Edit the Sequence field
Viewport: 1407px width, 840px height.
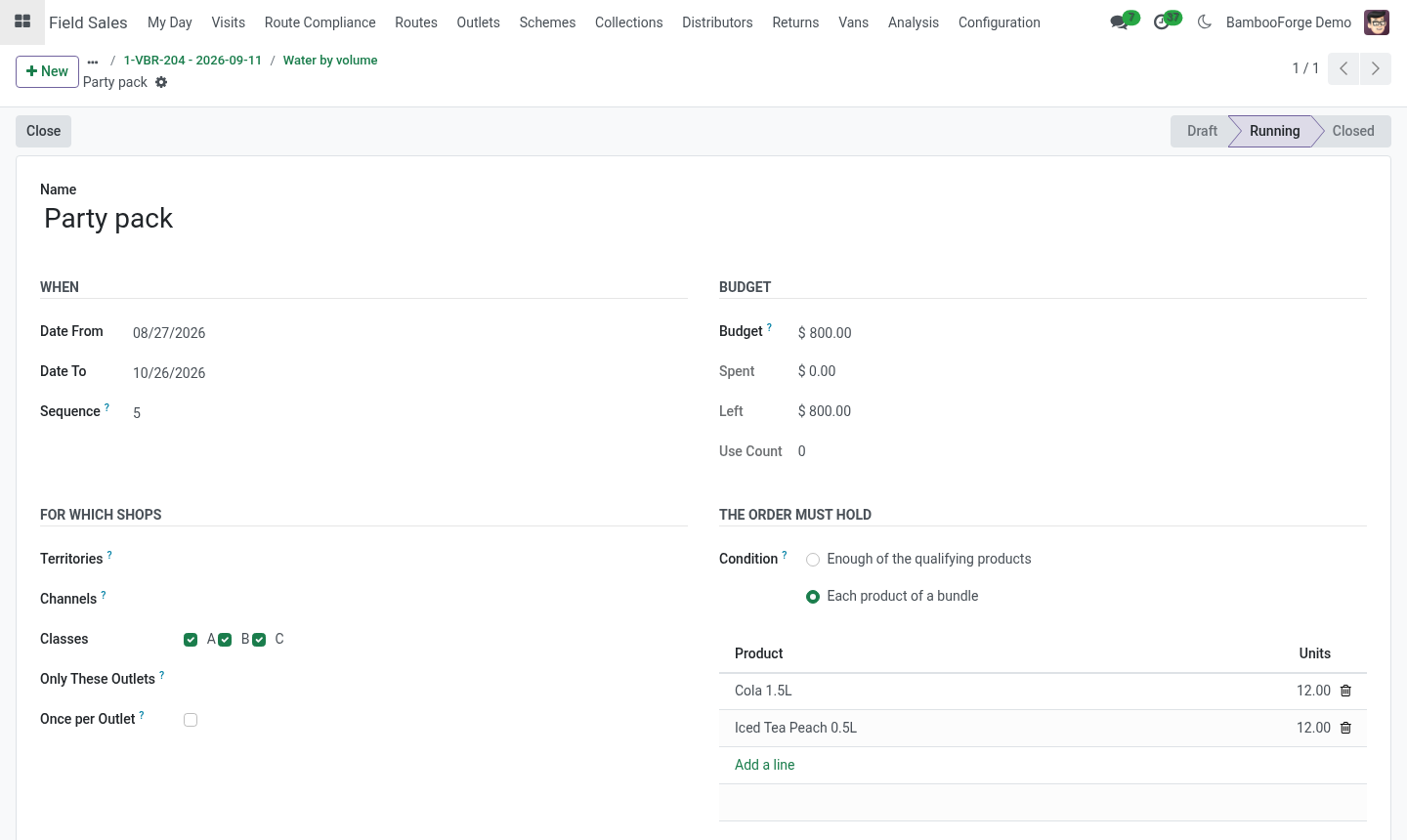coord(410,413)
